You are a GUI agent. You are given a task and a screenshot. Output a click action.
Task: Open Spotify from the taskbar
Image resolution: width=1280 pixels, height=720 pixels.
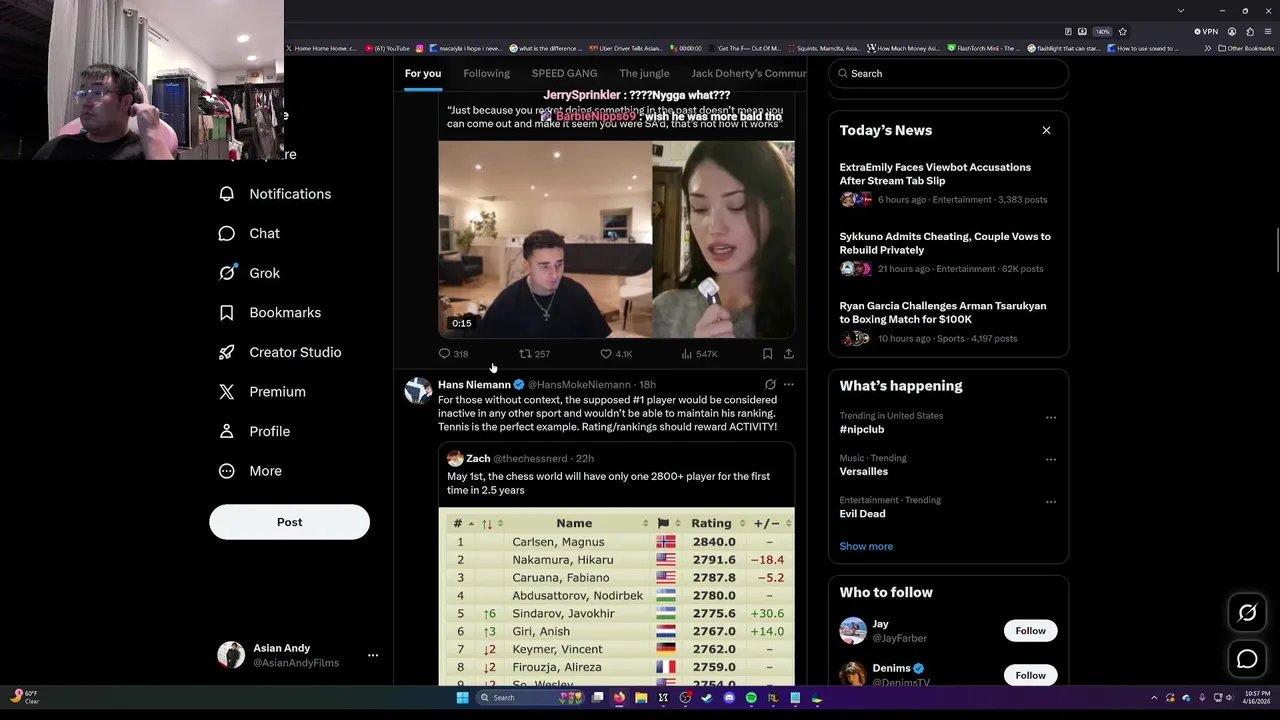pos(751,698)
